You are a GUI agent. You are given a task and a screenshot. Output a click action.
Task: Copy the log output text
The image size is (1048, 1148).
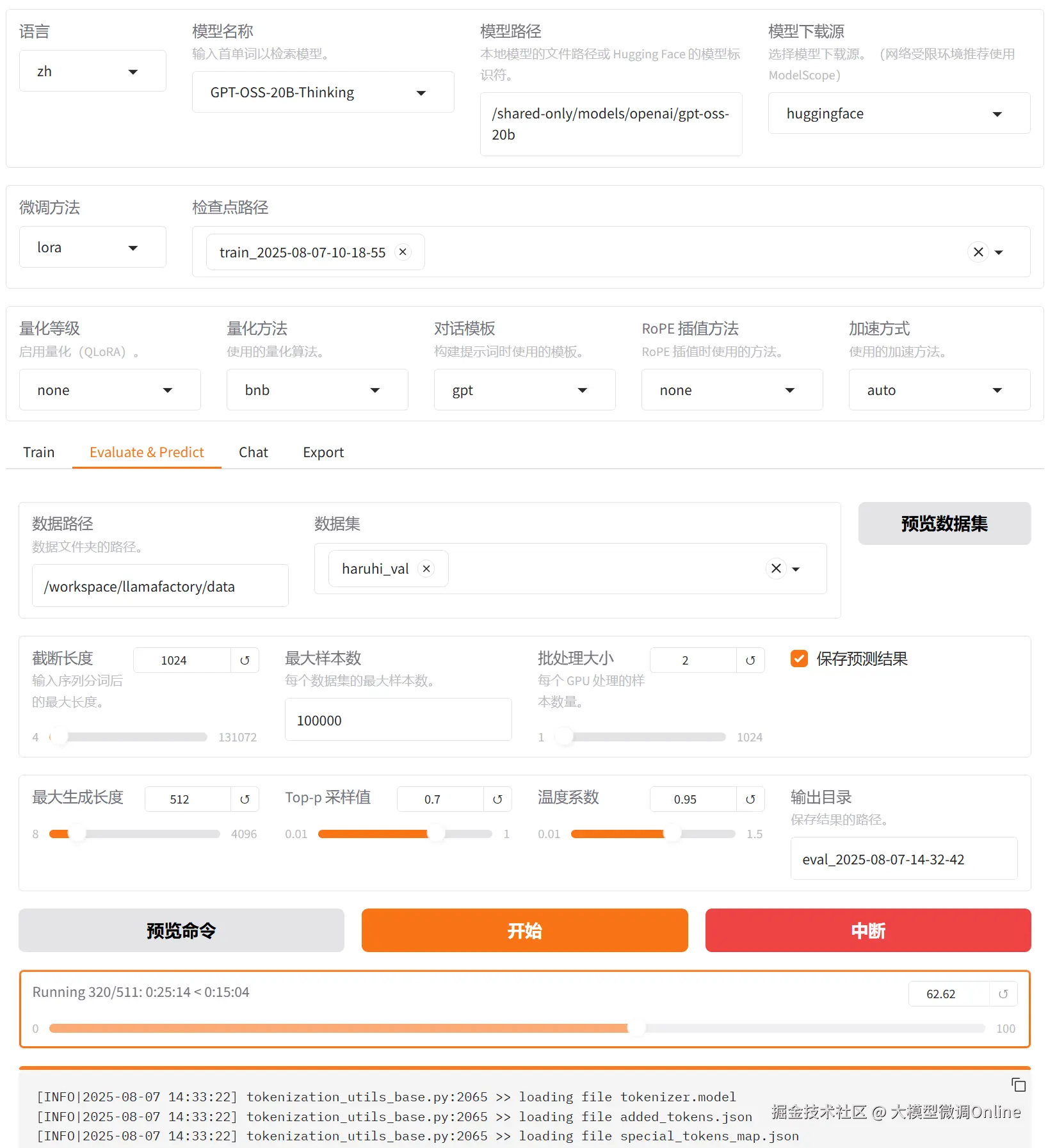click(1018, 1085)
